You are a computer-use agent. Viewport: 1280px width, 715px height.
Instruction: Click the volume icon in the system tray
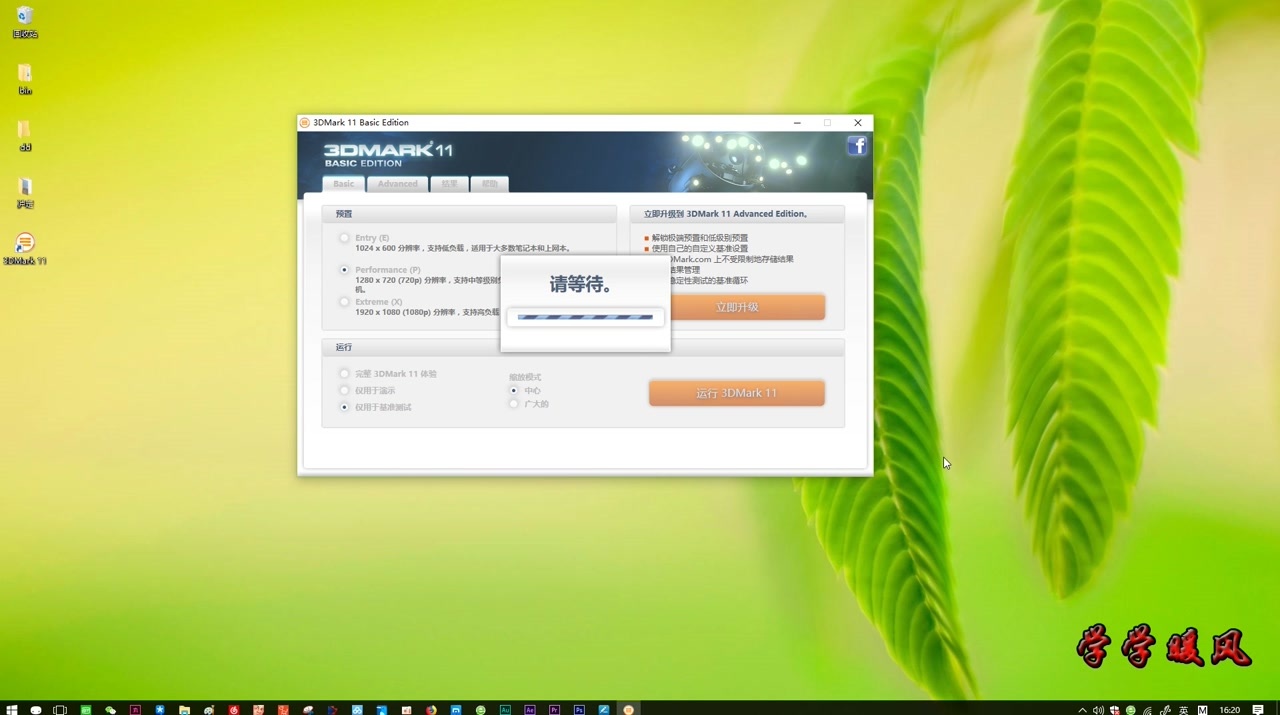click(1098, 710)
